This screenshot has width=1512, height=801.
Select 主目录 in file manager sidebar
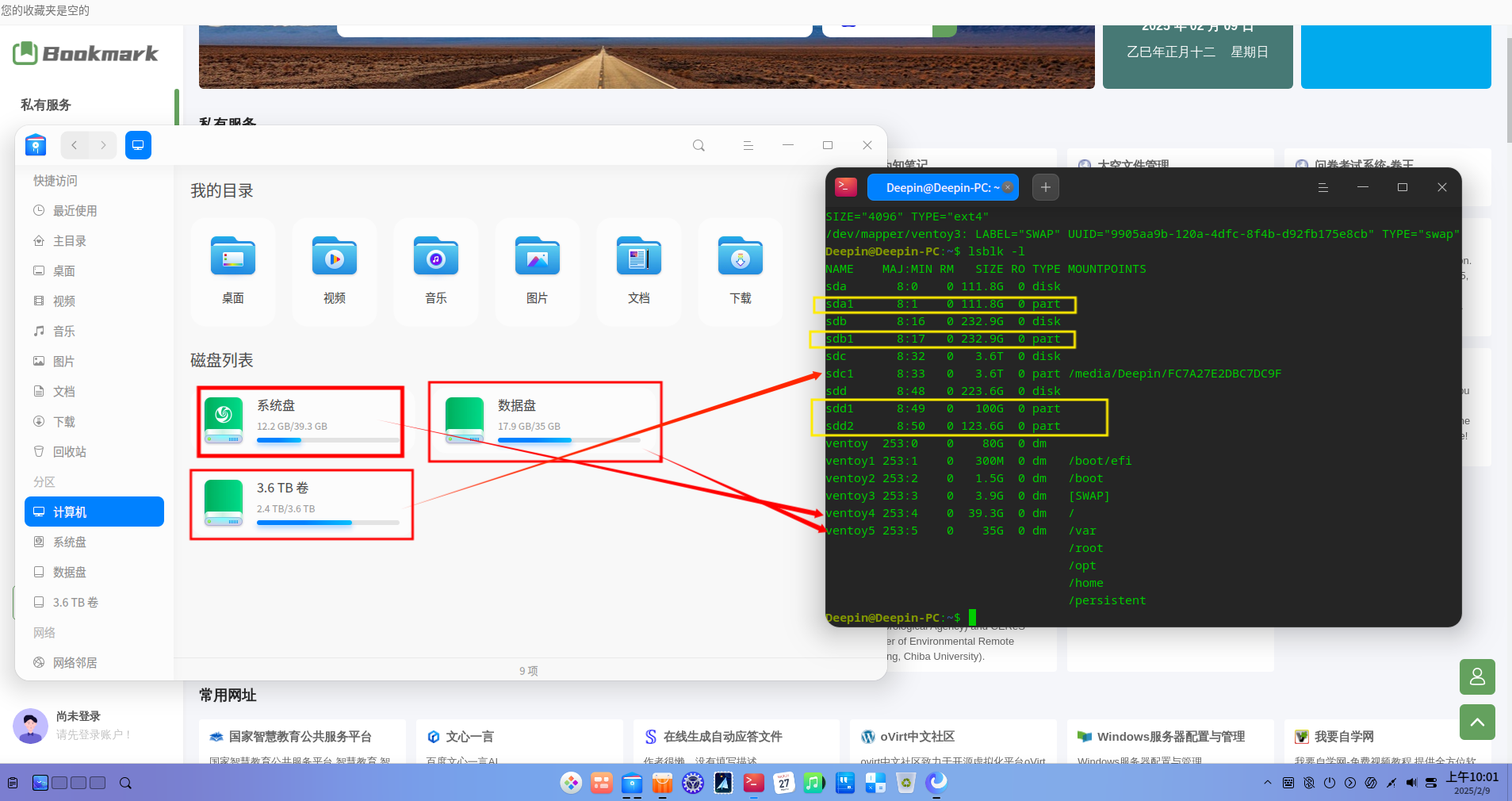click(94, 241)
